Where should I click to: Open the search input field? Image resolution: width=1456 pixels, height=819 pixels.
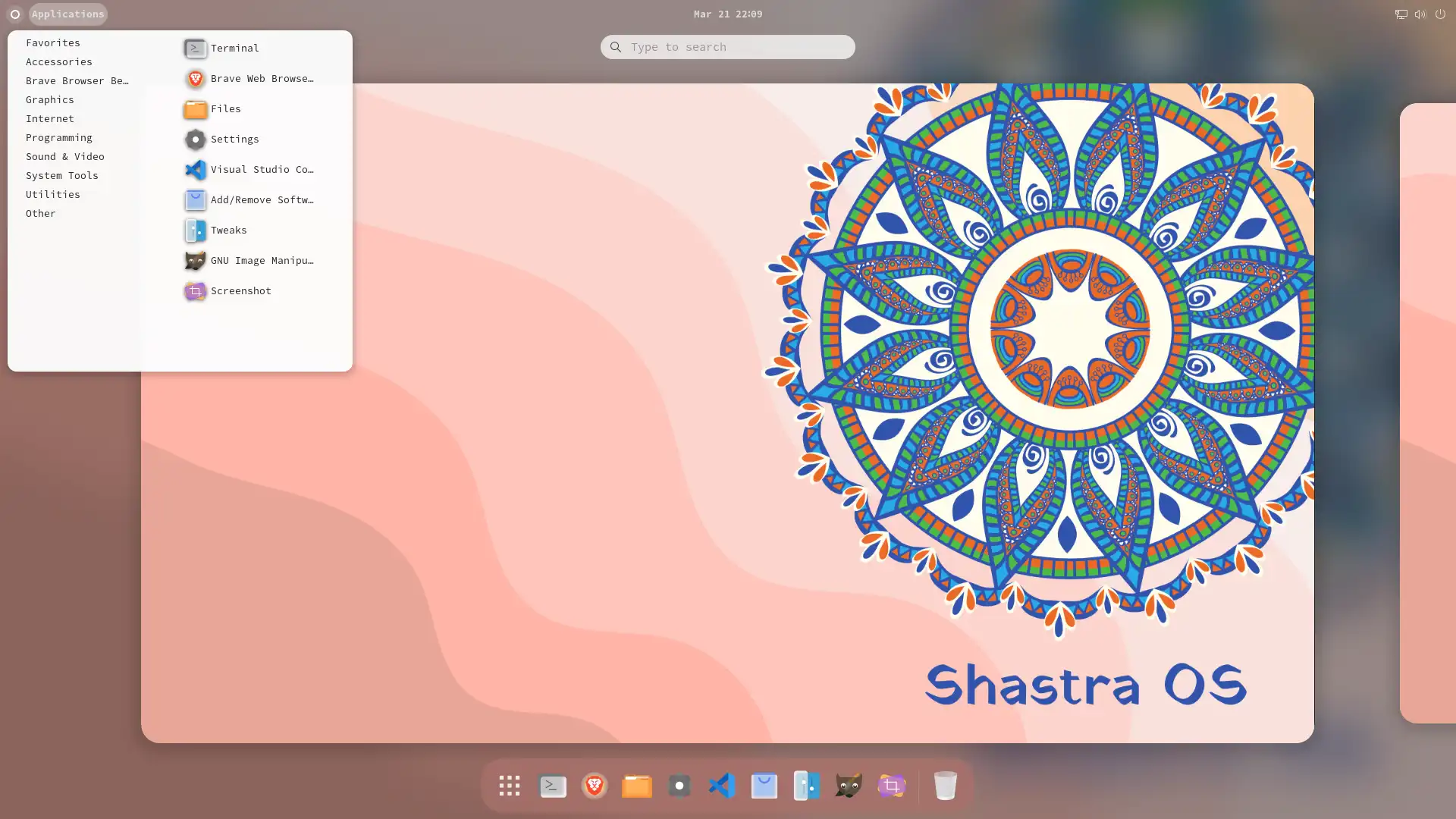coord(727,47)
